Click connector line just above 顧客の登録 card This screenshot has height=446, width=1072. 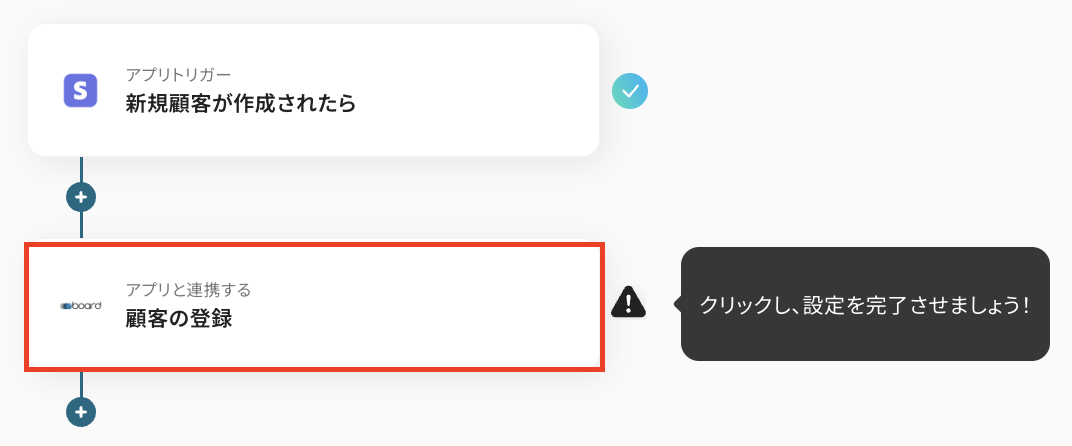pyautogui.click(x=81, y=225)
